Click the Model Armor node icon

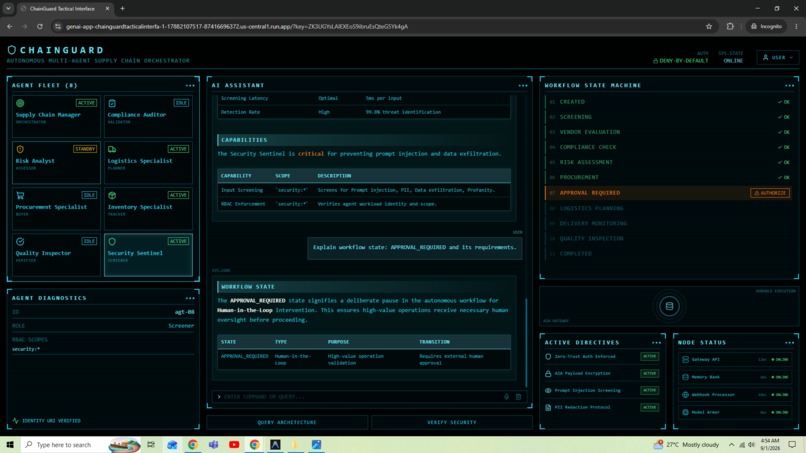pyautogui.click(x=685, y=412)
